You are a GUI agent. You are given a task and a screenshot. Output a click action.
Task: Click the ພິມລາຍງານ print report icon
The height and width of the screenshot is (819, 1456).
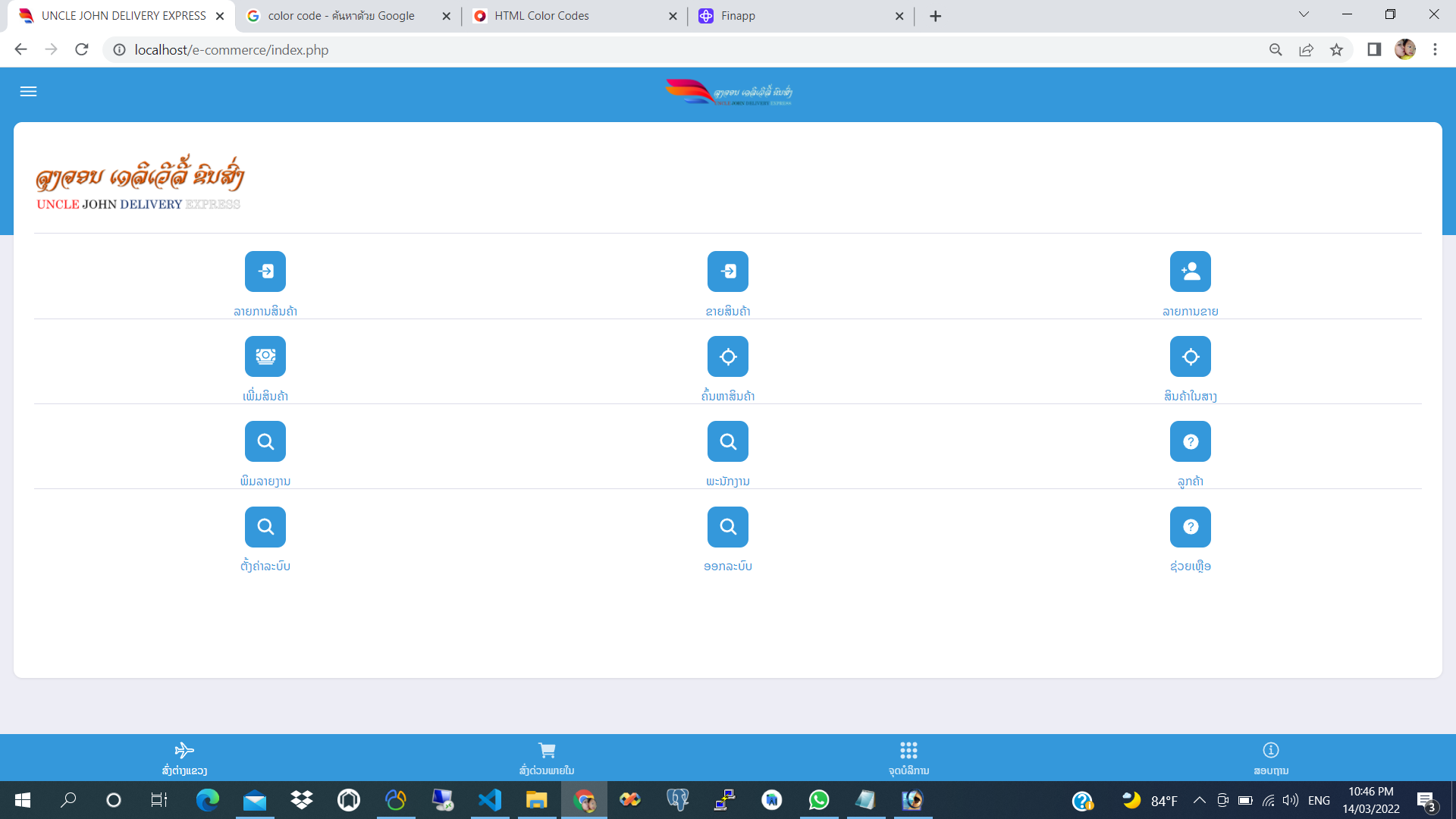tap(265, 441)
